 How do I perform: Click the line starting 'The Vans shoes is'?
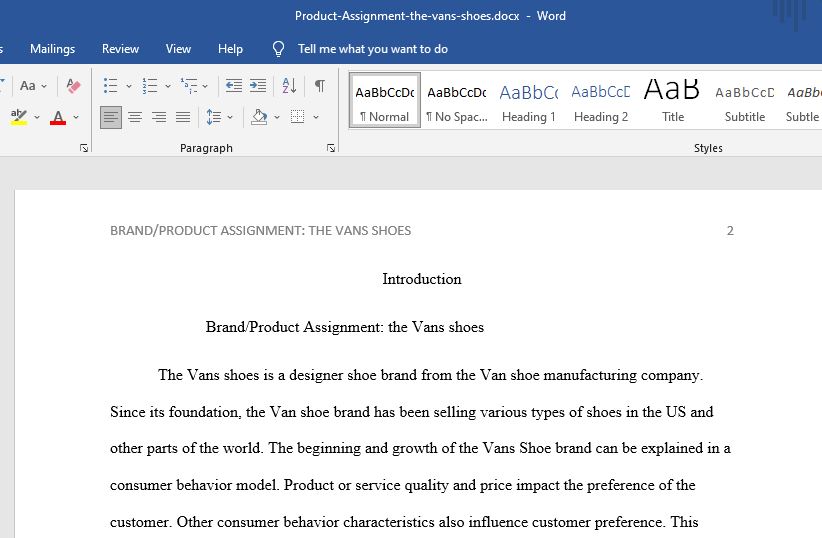430,375
